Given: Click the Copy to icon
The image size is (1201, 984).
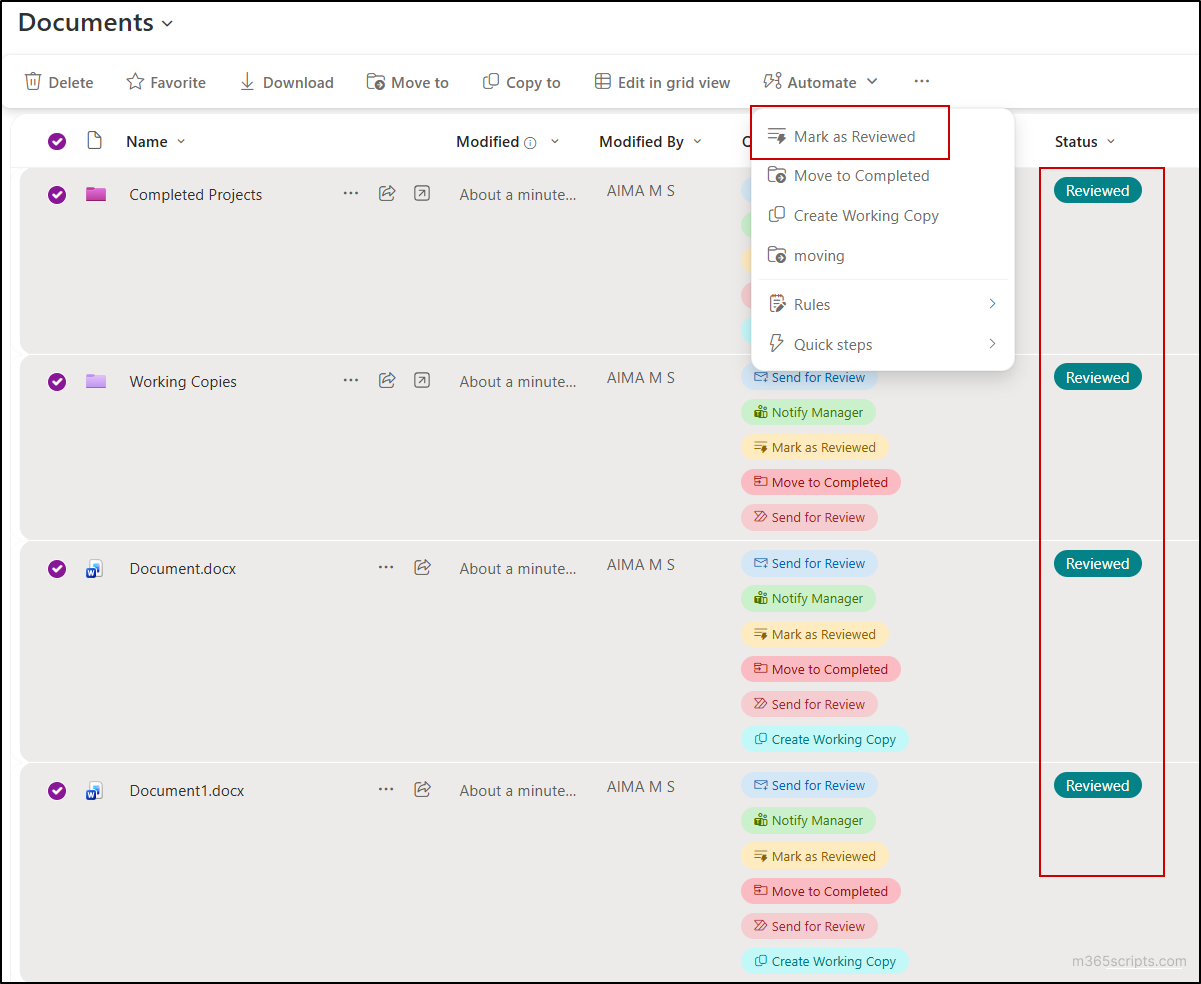Looking at the screenshot, I should tap(491, 82).
